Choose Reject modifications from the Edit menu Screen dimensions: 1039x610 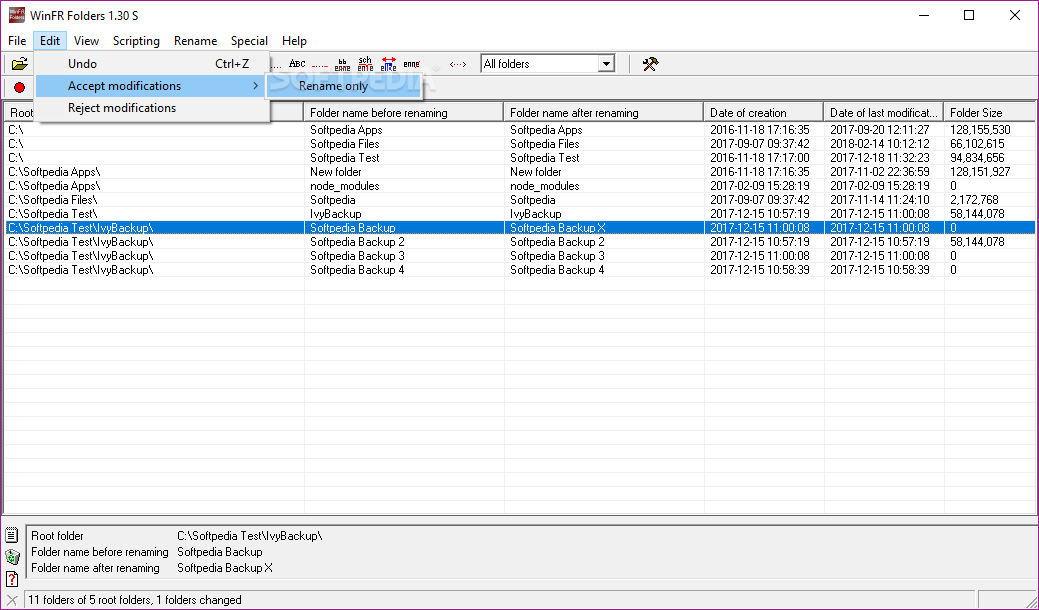[x=152, y=108]
